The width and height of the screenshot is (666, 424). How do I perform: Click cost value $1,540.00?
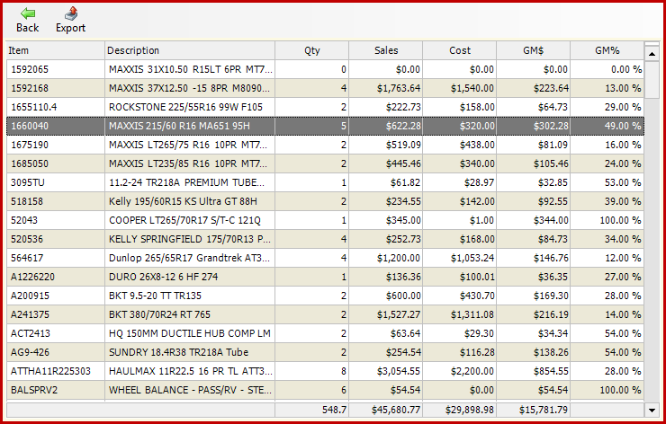click(473, 88)
